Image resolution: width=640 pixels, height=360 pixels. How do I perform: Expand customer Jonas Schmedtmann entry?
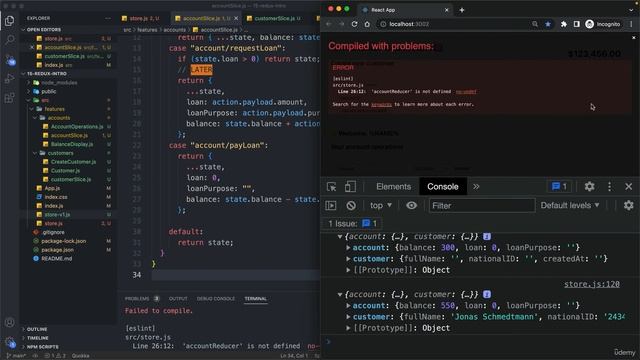[x=348, y=317]
